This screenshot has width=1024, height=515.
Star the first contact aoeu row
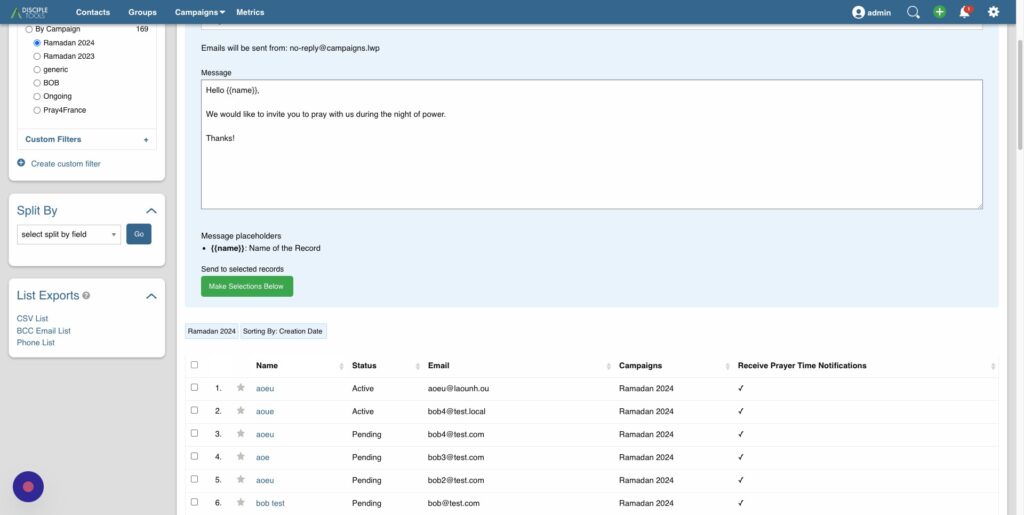click(x=240, y=388)
